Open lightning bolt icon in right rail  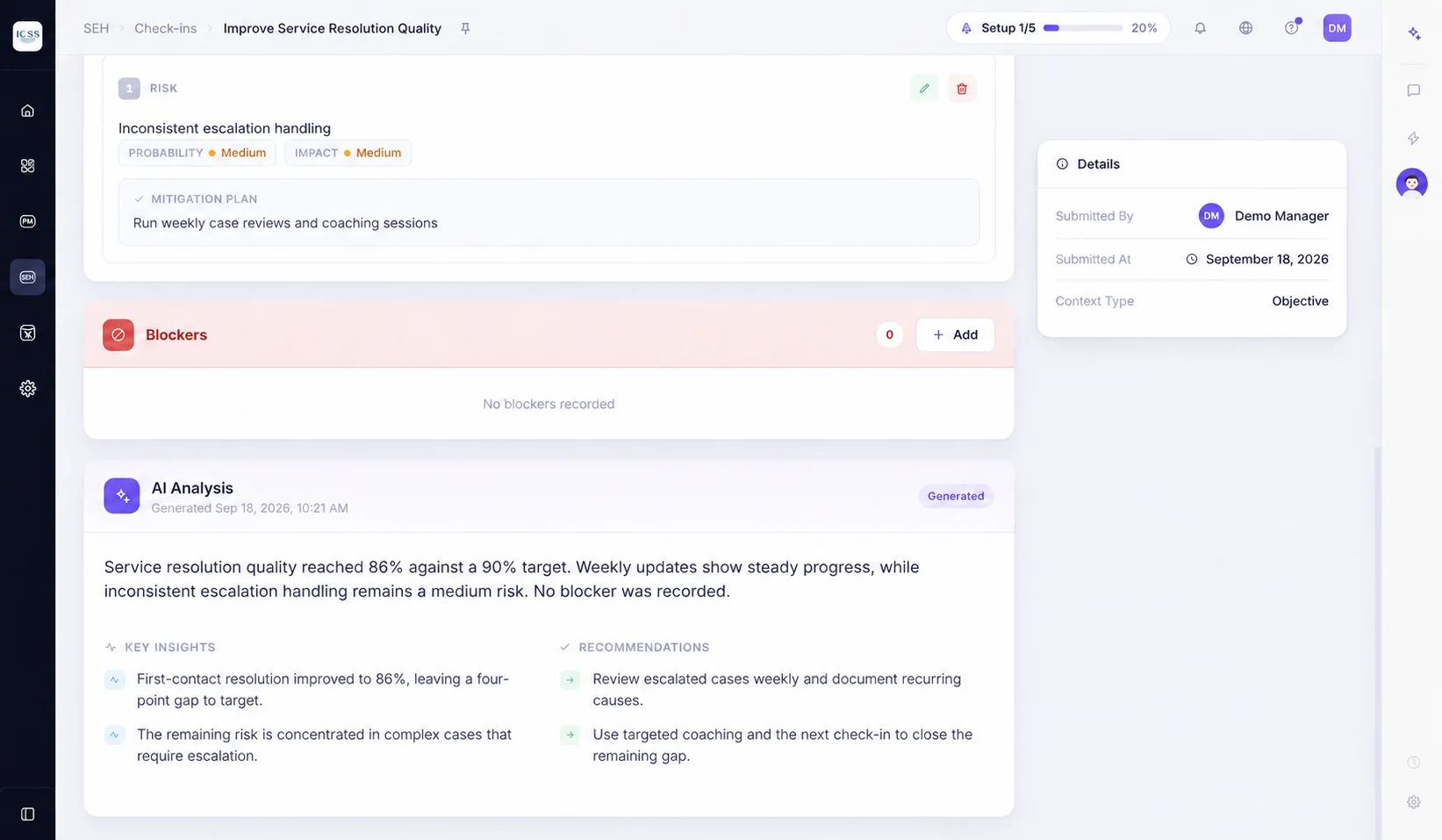[1413, 138]
